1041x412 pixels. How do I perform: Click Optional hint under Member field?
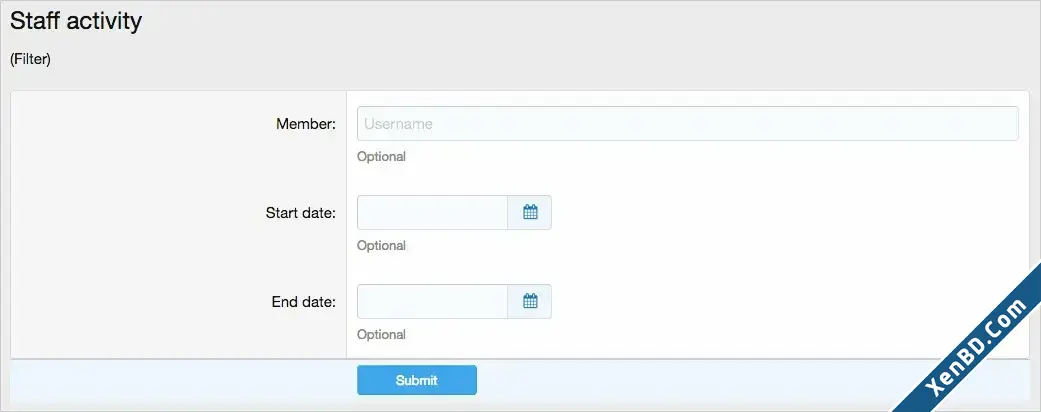[381, 157]
